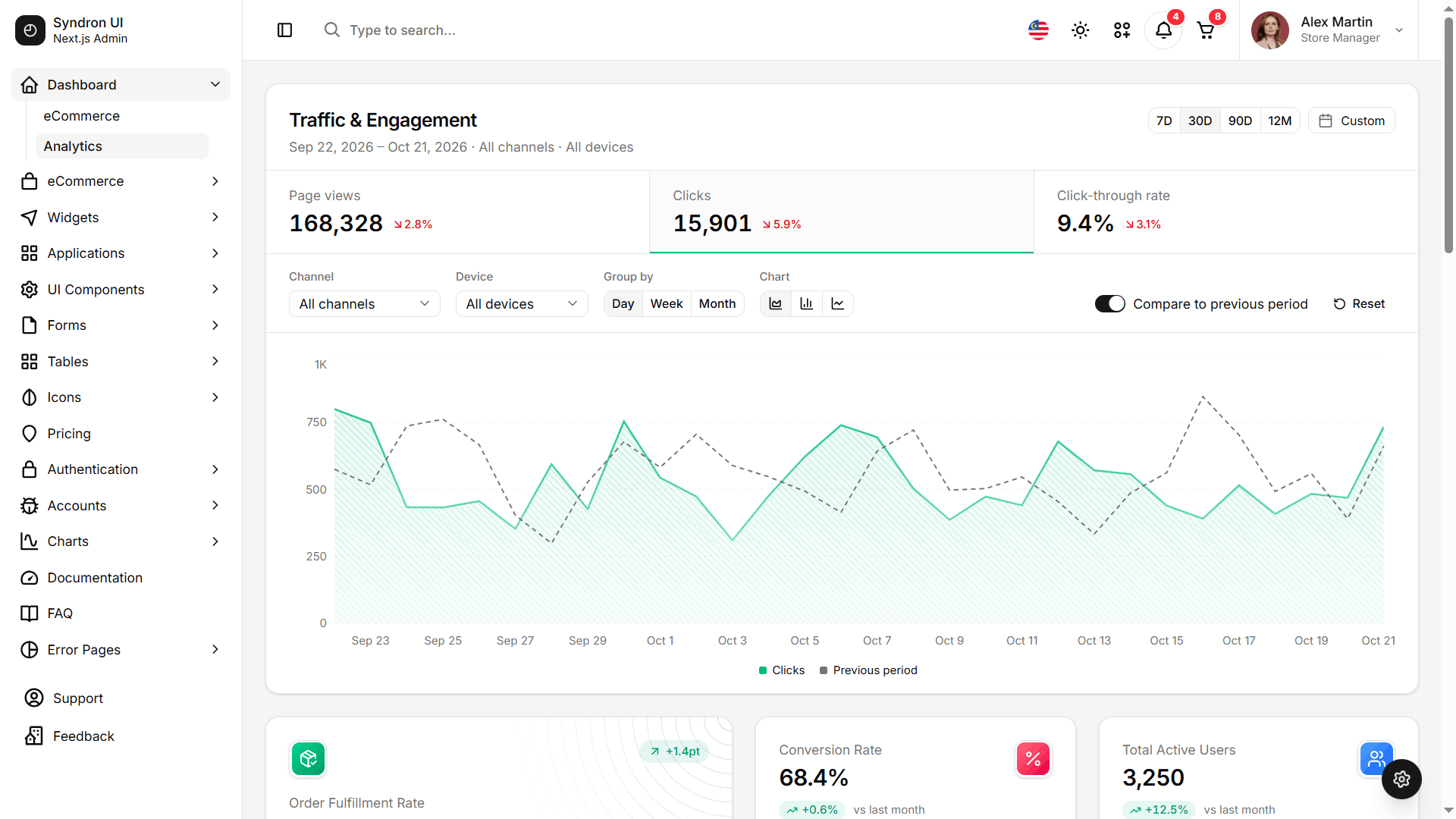The width and height of the screenshot is (1456, 819).
Task: Toggle the Previous period legend swatch
Action: click(x=824, y=670)
